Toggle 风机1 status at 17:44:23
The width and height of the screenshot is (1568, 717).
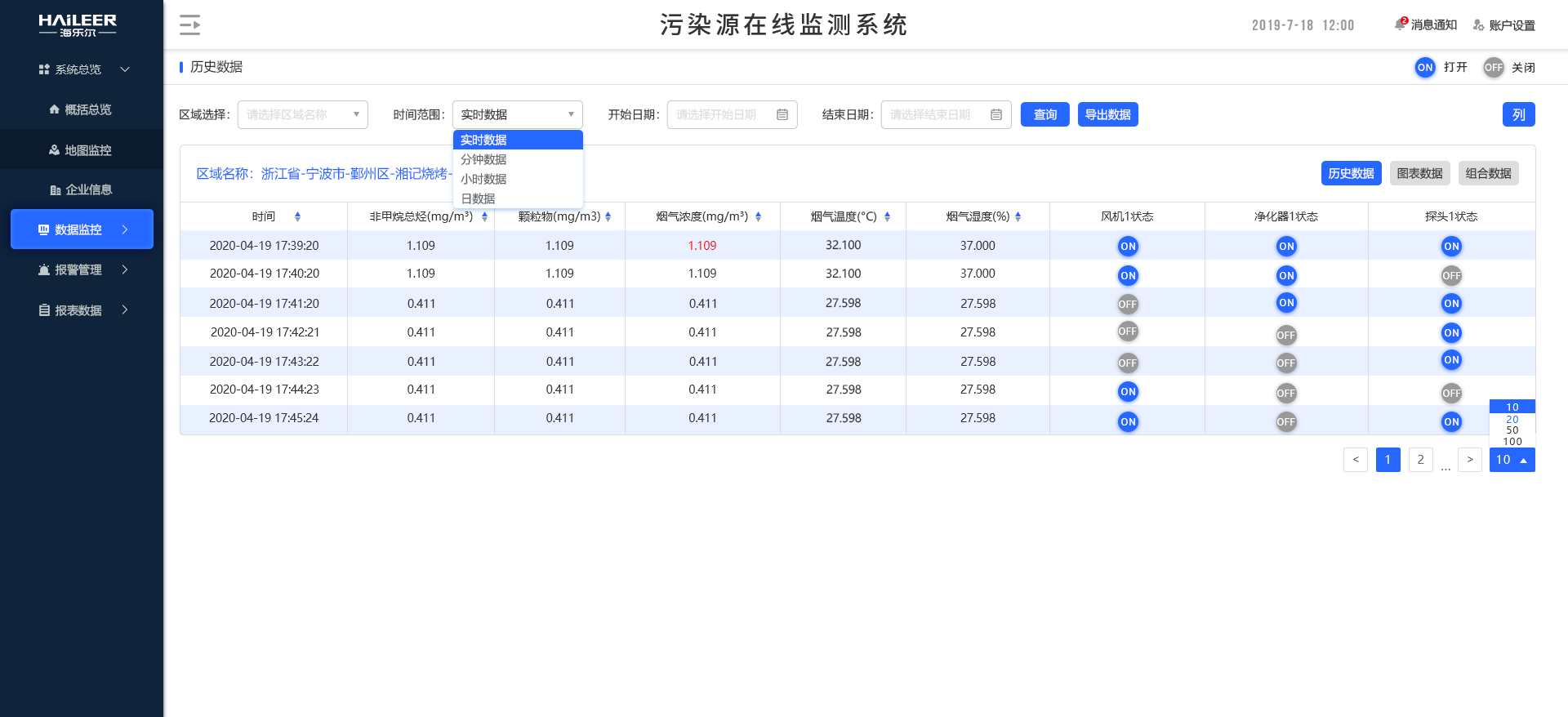coord(1128,391)
